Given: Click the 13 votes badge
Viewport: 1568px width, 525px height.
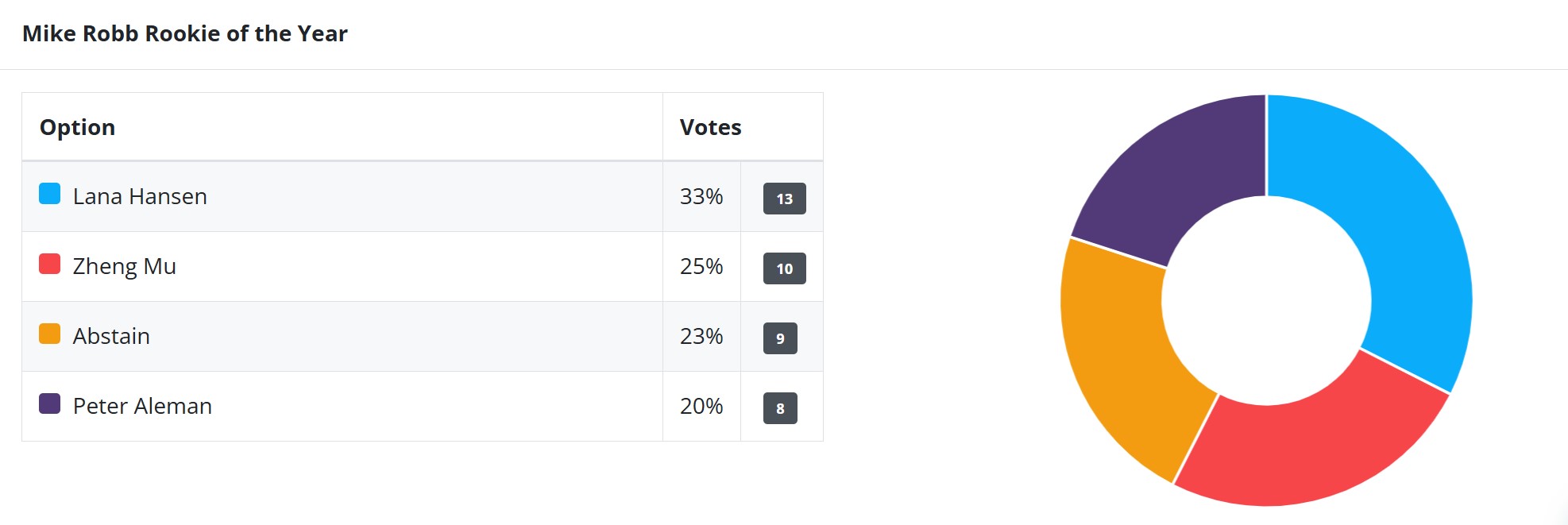Looking at the screenshot, I should tap(784, 199).
